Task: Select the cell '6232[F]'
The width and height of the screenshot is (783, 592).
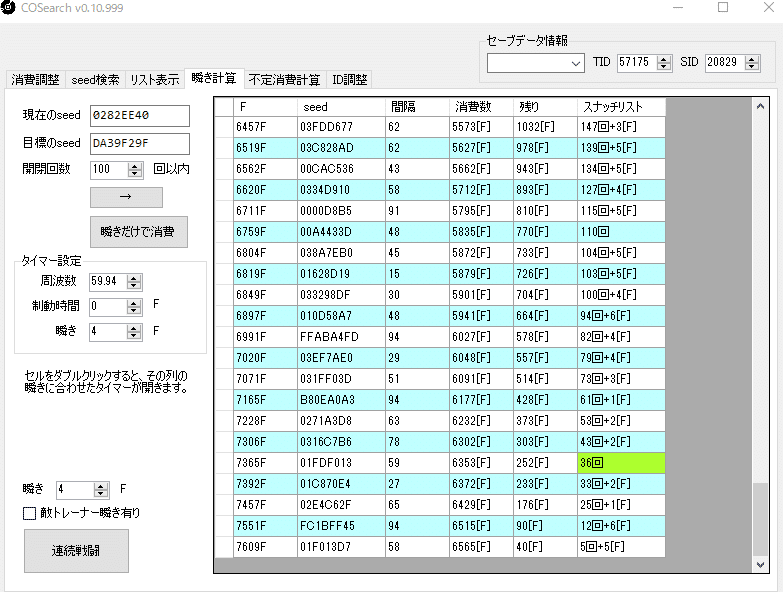Action: coord(481,421)
